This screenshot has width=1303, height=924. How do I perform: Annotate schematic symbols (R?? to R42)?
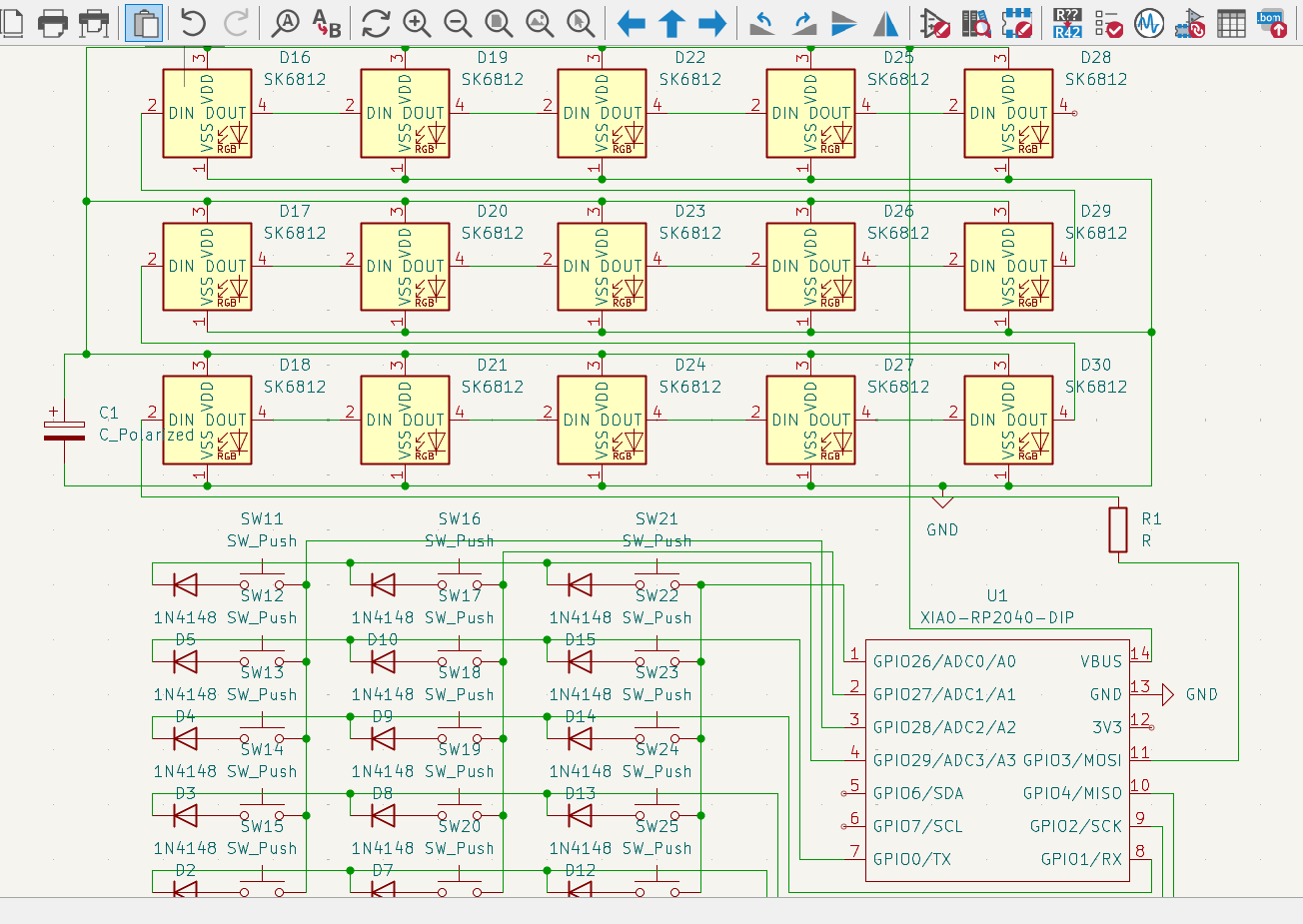point(1067,22)
